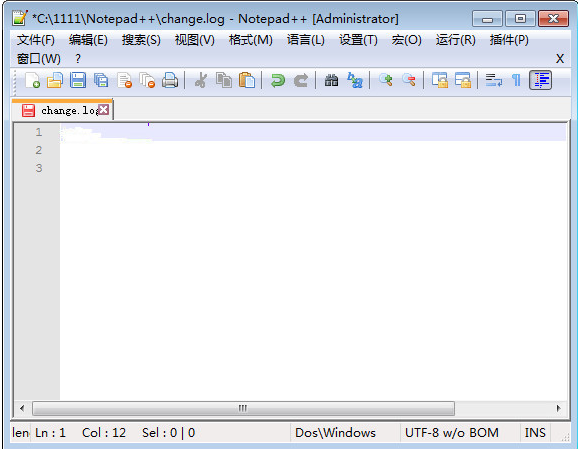The height and width of the screenshot is (449, 578).
Task: Cut selection with scissors icon
Action: (x=201, y=80)
